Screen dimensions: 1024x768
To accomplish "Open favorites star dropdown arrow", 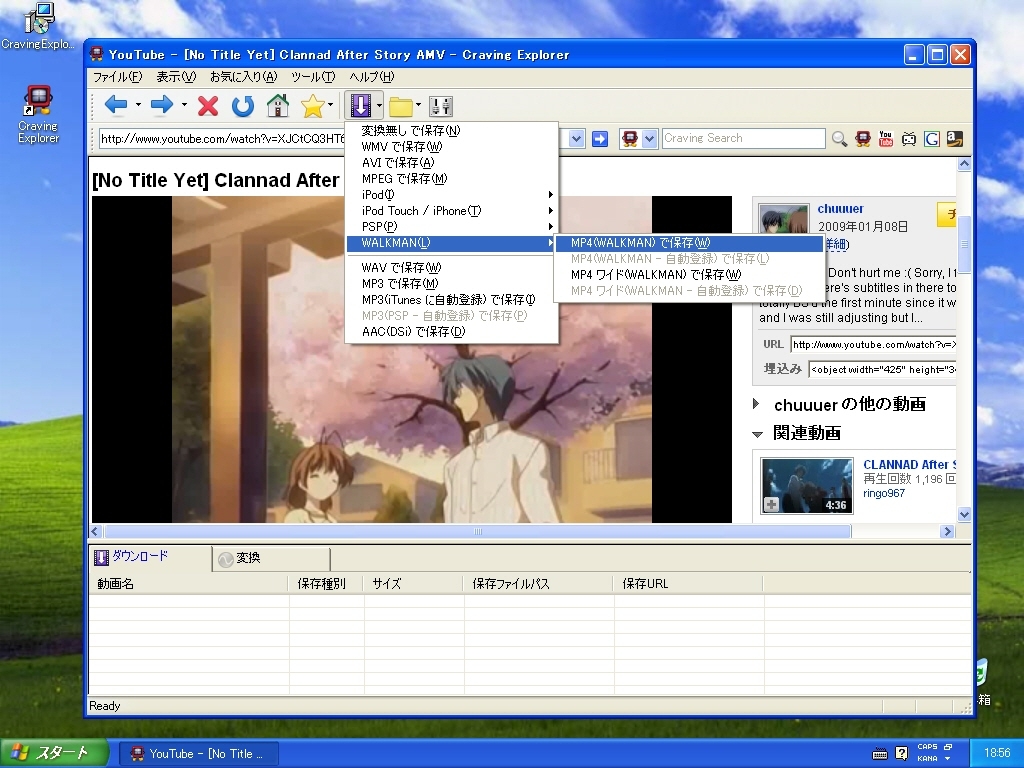I will coord(330,105).
